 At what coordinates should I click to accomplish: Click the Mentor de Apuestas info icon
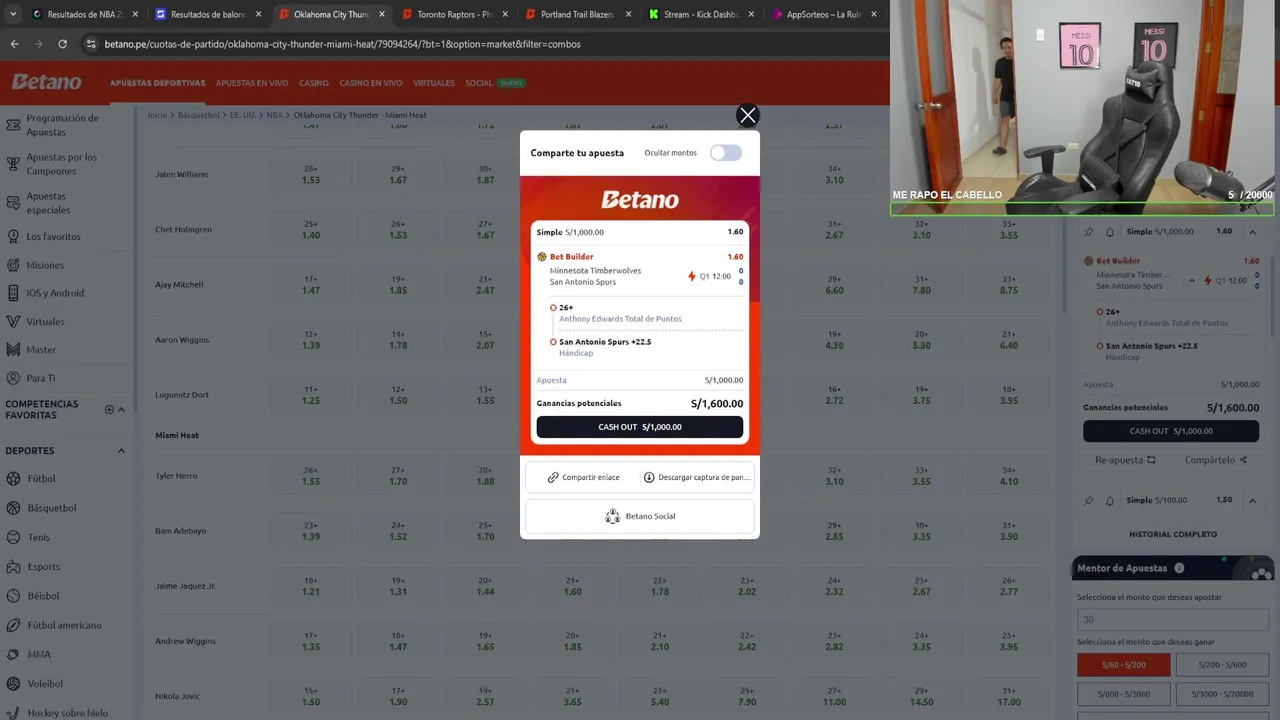pos(1179,568)
